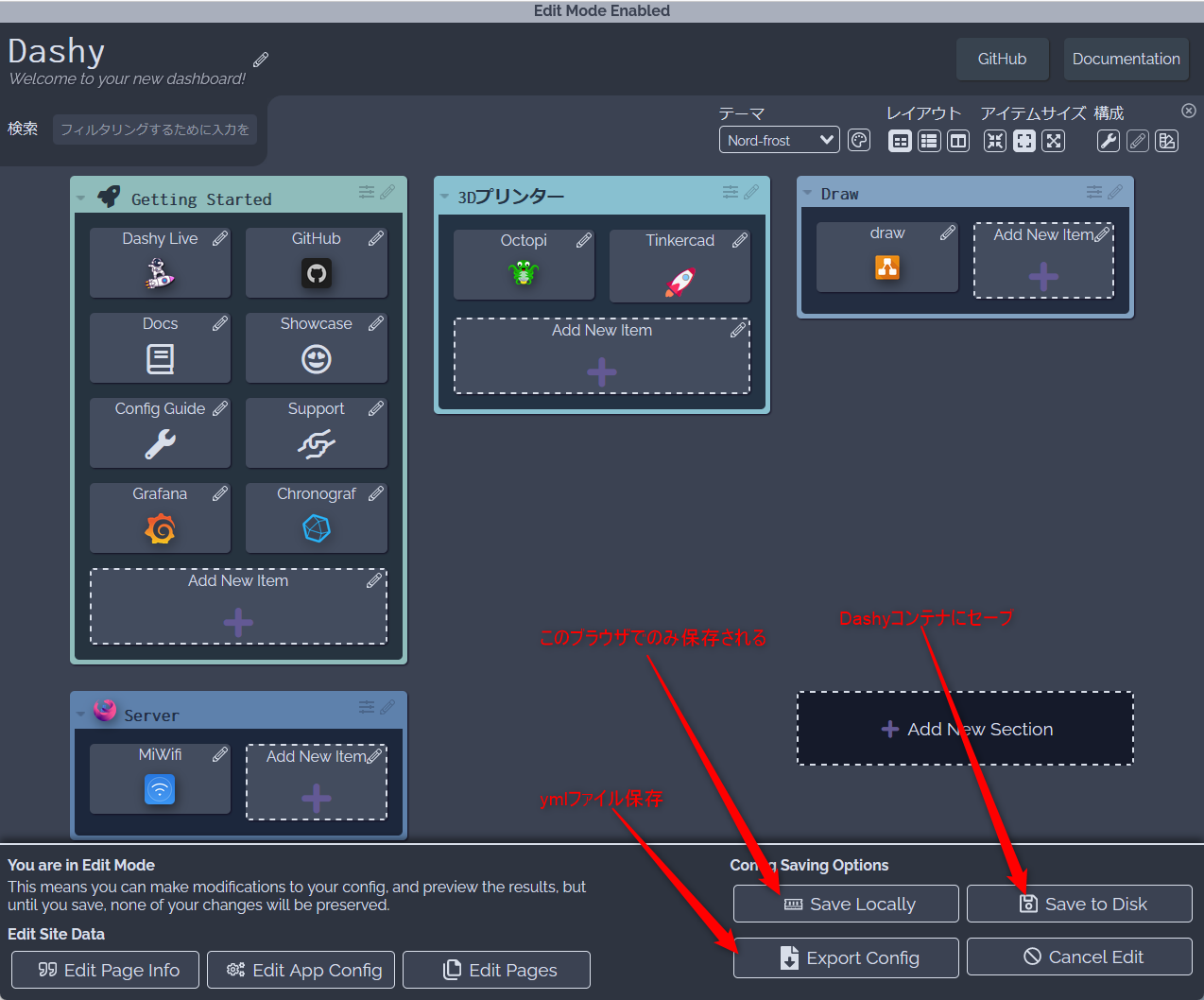Switch to the vertical list layout
Screen dimensions: 1204x1000
point(930,141)
